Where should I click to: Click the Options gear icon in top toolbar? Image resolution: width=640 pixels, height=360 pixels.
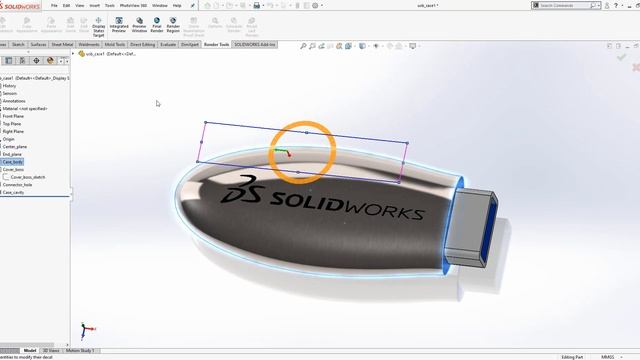(315, 5)
